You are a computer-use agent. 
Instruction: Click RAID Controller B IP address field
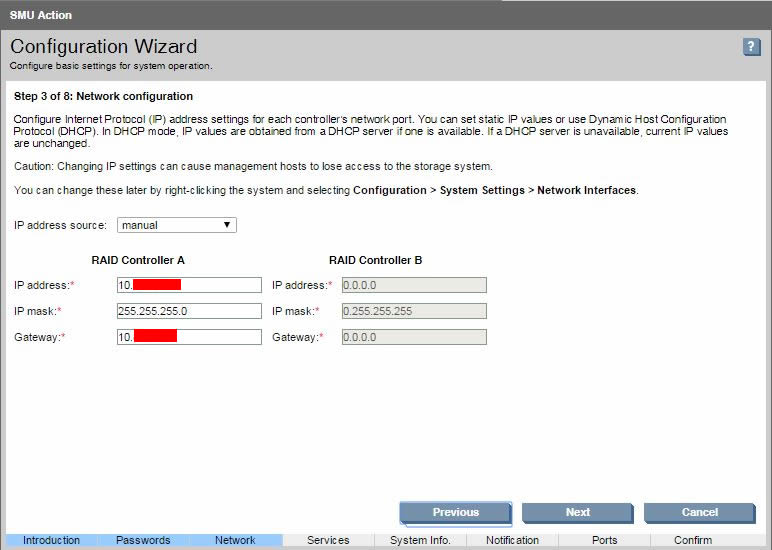tap(414, 285)
